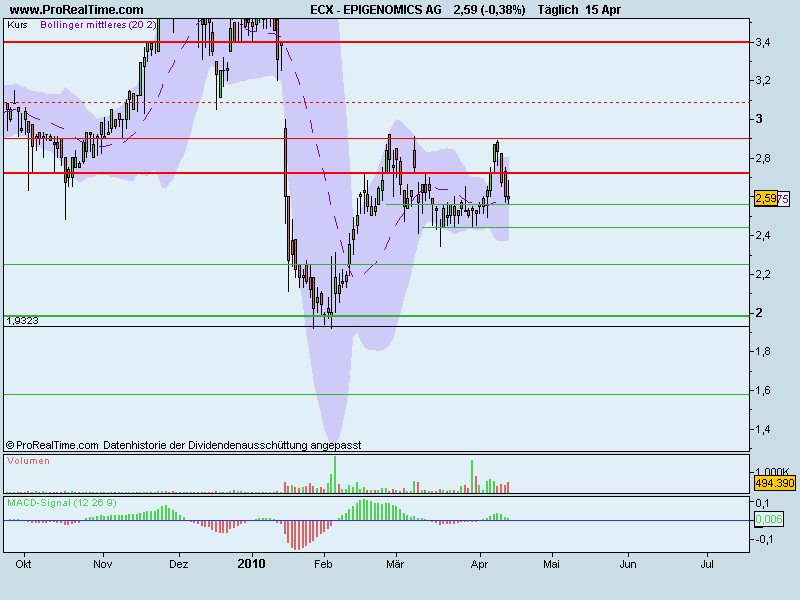Toggle the MACD-Signal (12 26 9) indicator

coord(62,504)
